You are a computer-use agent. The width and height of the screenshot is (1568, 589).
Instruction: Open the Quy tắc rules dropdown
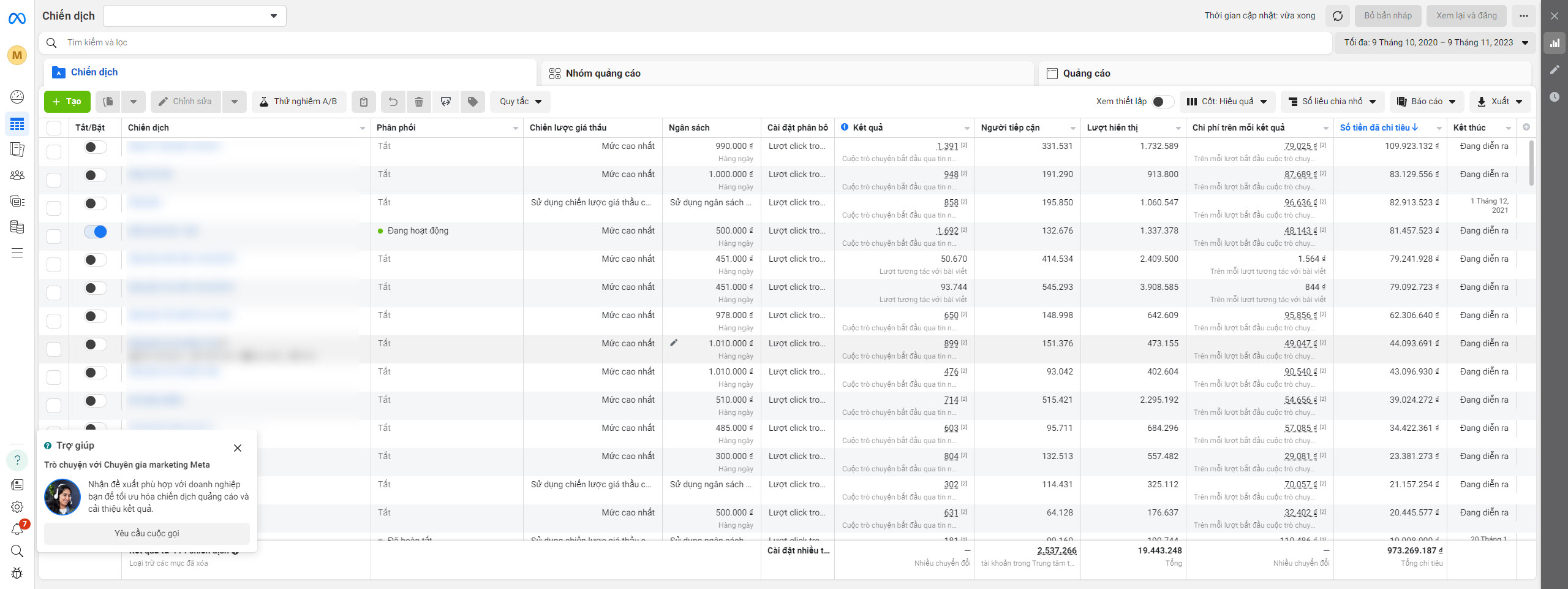click(x=520, y=102)
